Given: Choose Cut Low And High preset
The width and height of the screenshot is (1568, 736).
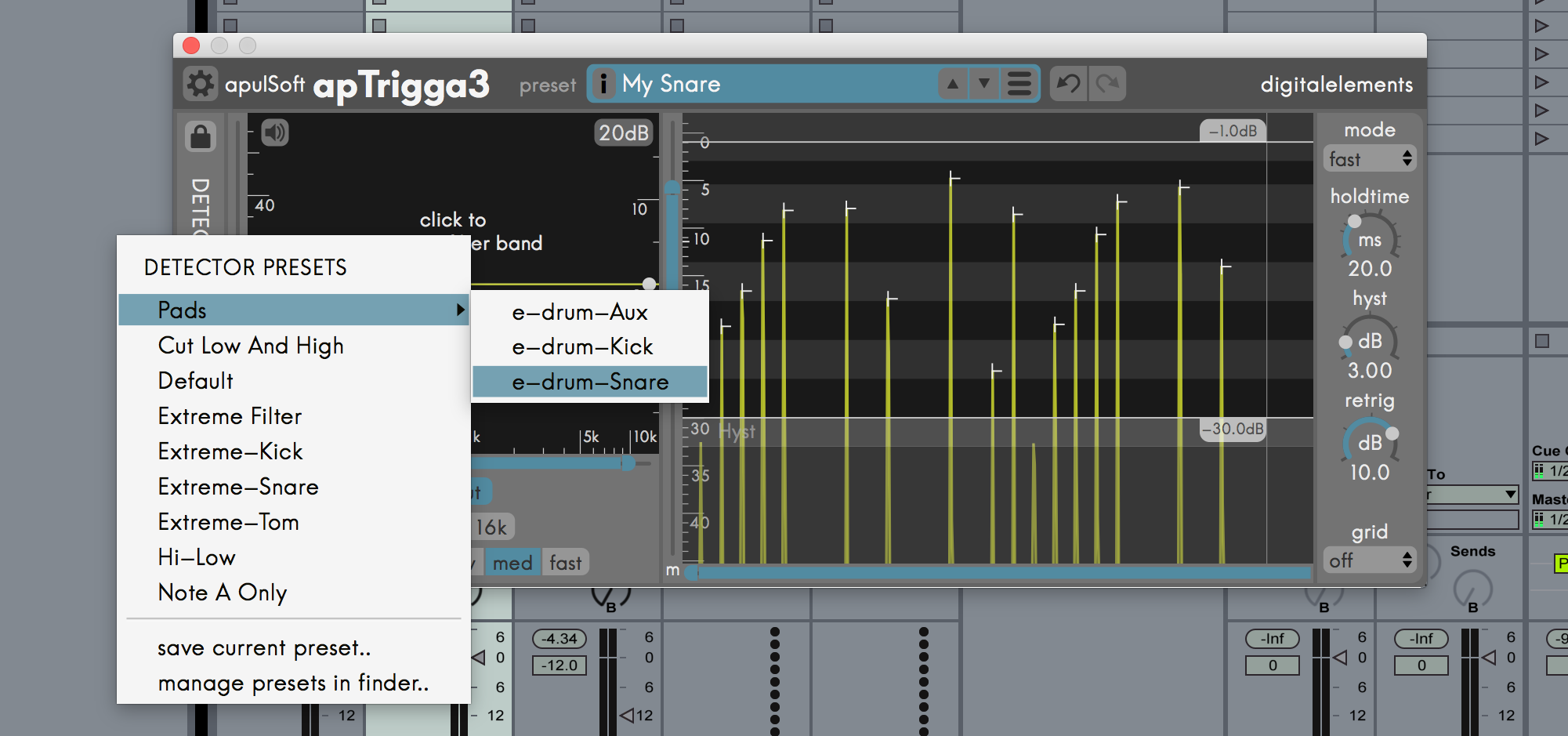Looking at the screenshot, I should 251,346.
